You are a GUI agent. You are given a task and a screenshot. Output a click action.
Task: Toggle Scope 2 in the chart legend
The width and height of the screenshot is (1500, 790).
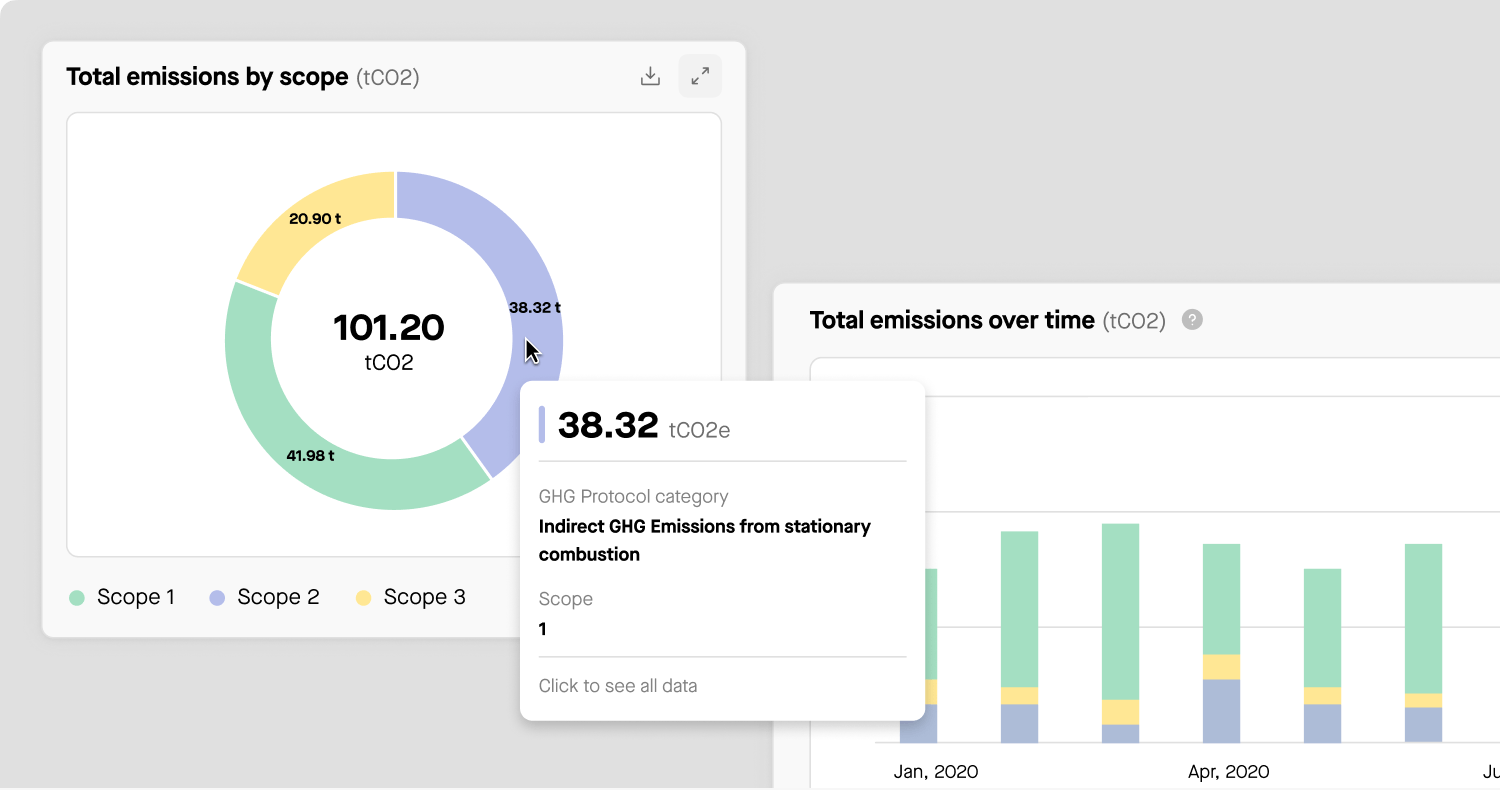click(x=264, y=597)
